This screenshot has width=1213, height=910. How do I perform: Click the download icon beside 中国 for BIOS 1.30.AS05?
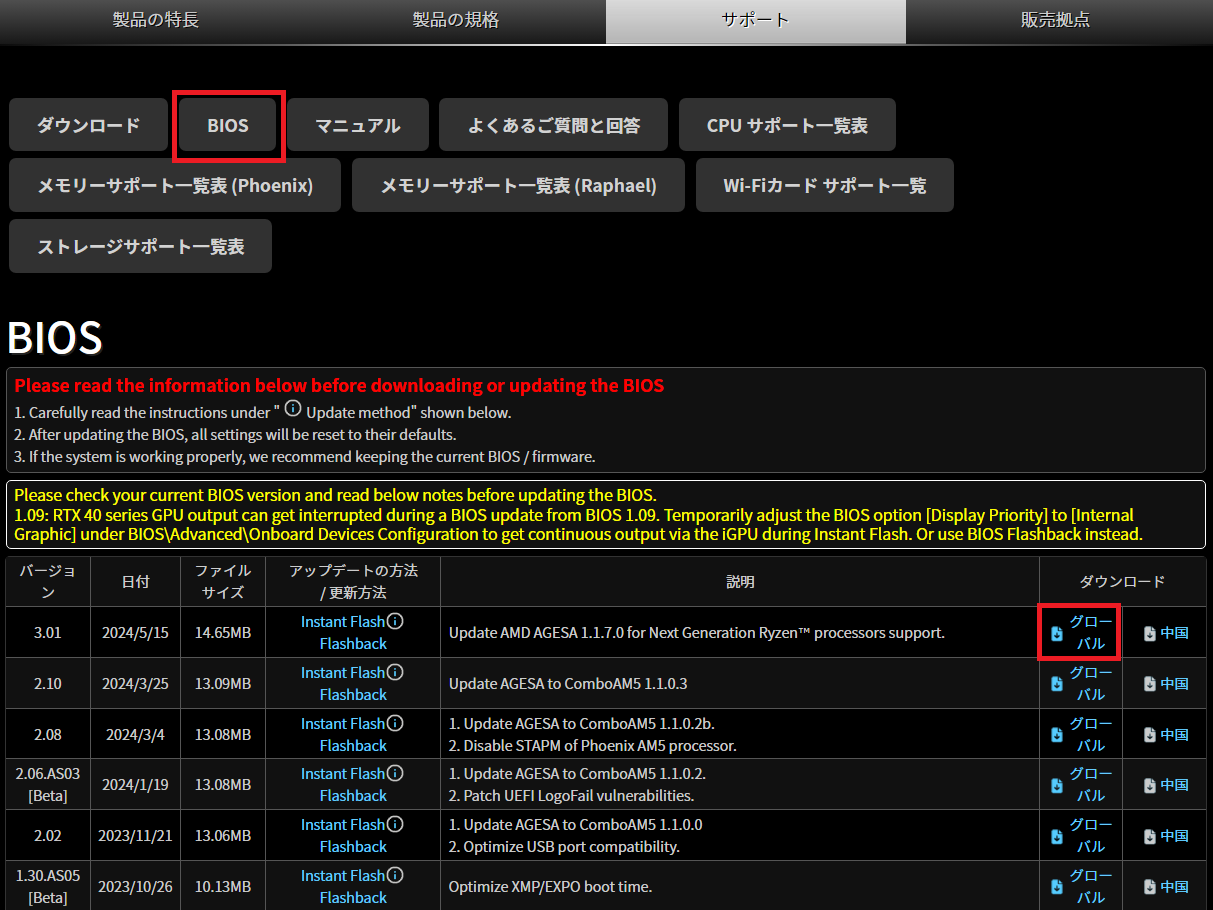[x=1150, y=887]
